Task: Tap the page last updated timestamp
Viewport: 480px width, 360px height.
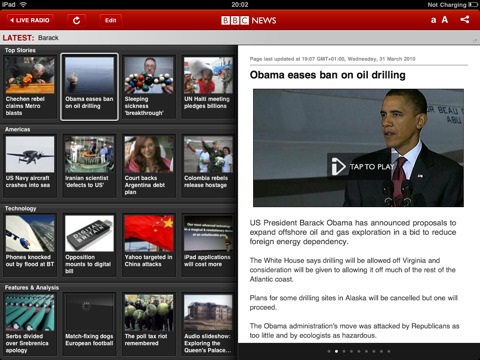Action: click(332, 59)
